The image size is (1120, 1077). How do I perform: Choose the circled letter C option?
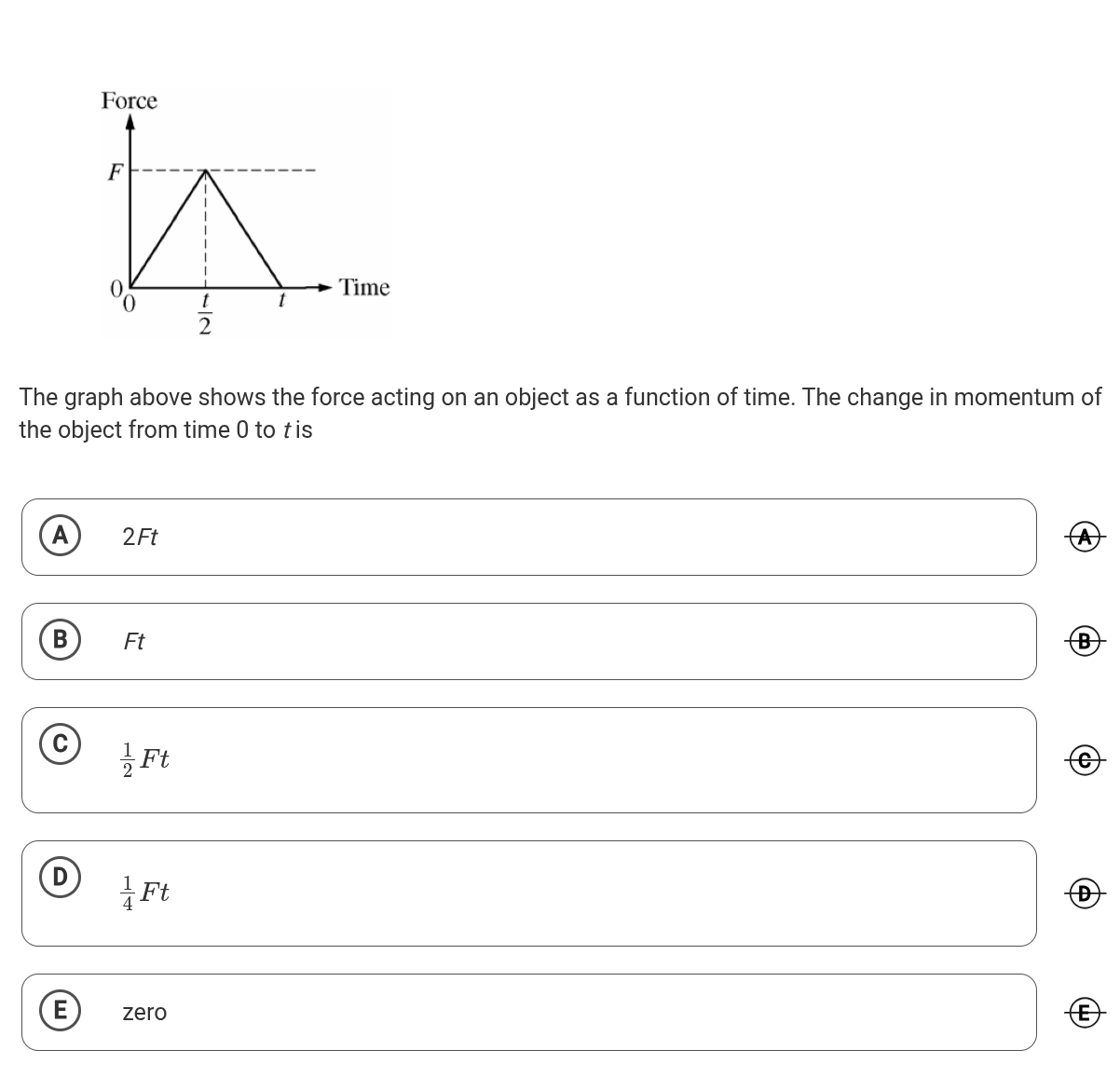pyautogui.click(x=61, y=744)
